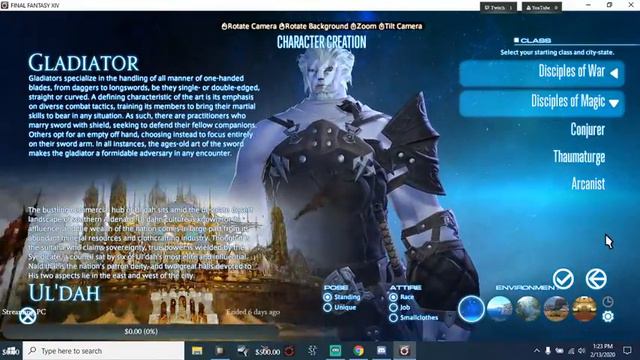Go back using the left arrow icon
Image resolution: width=640 pixels, height=360 pixels.
(x=596, y=279)
